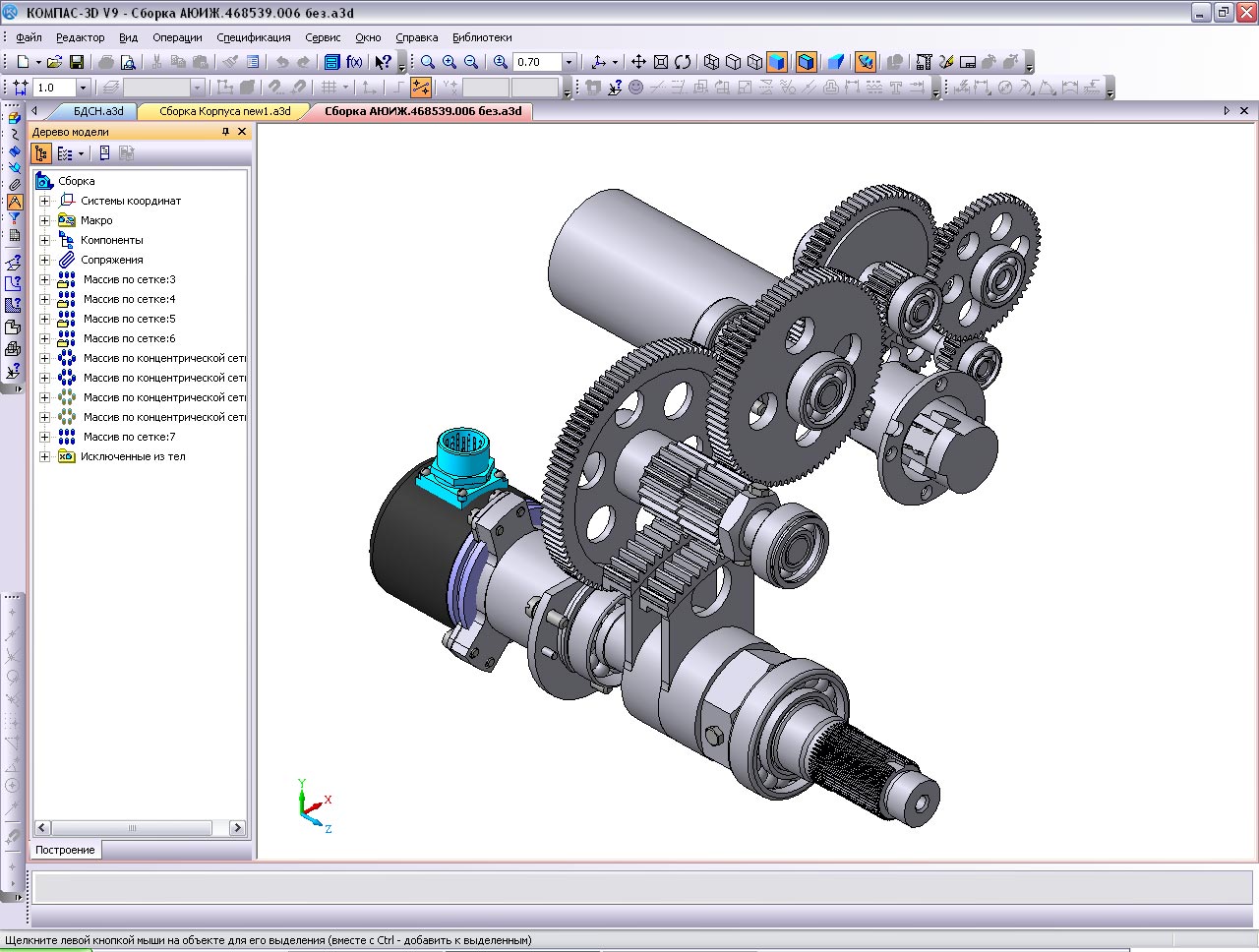Select Массив по сетке:5 in tree
This screenshot has width=1259, height=952.
(x=129, y=319)
